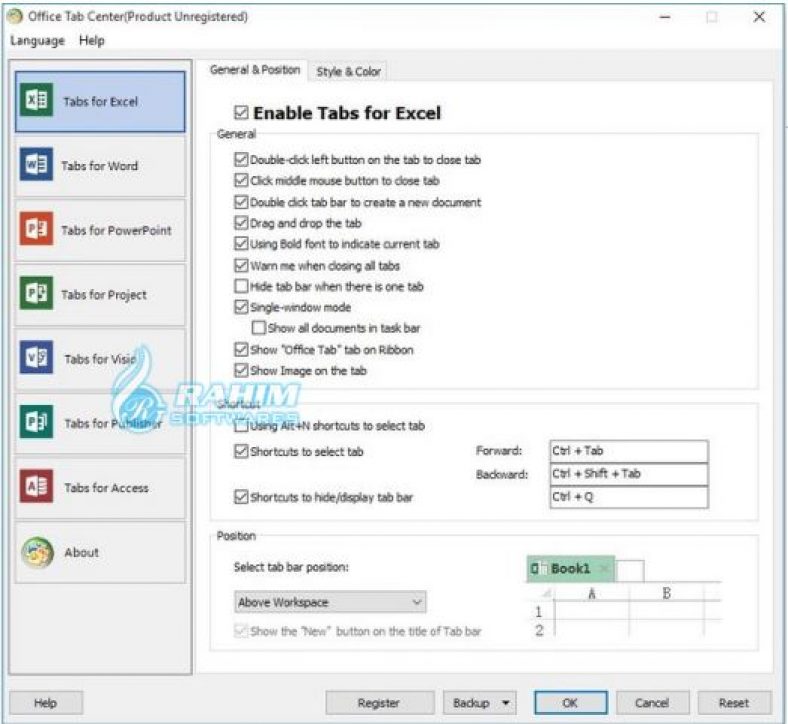Click the Forward shortcut field Ctrl + Tab

tap(629, 451)
